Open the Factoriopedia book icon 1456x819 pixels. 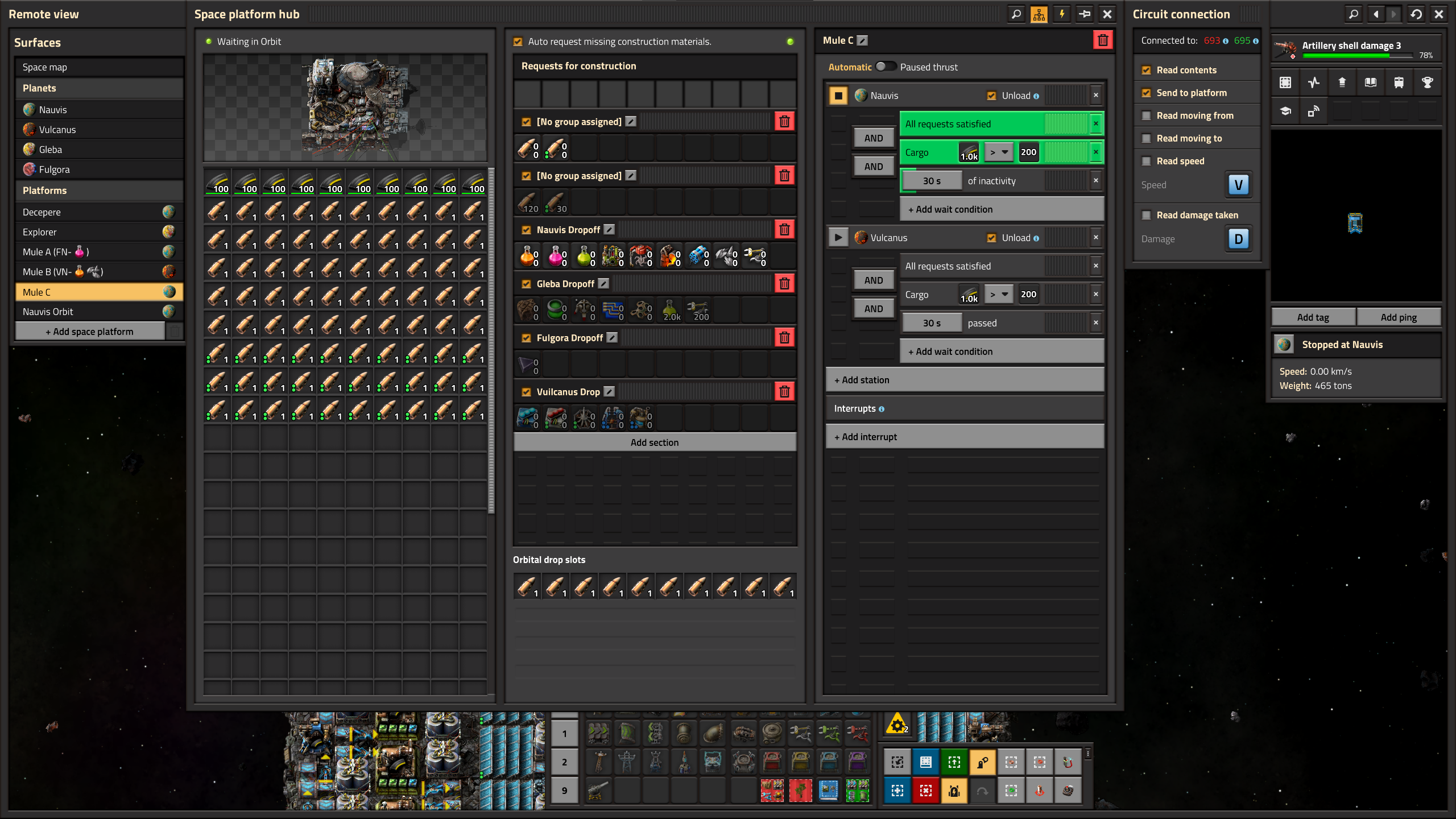click(1370, 83)
